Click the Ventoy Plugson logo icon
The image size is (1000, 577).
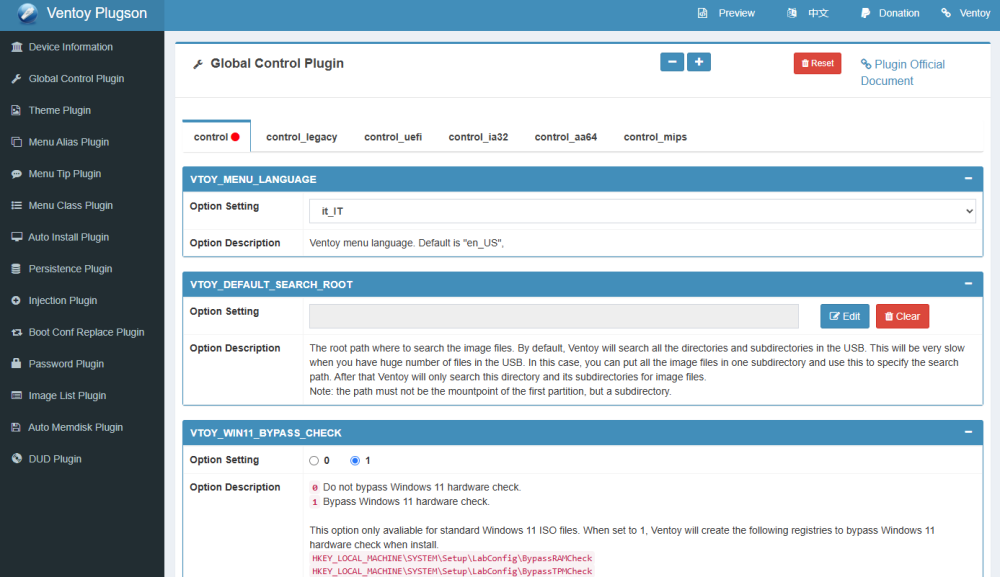(27, 13)
